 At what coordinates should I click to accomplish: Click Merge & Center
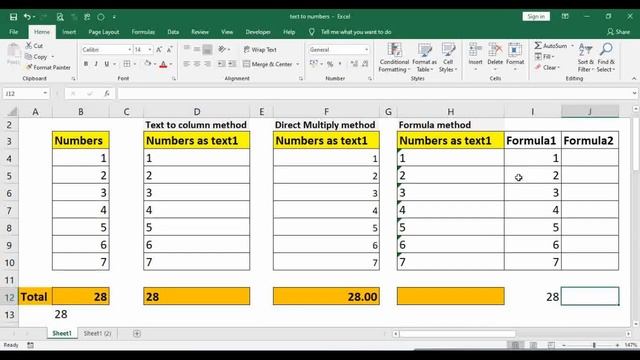point(268,64)
